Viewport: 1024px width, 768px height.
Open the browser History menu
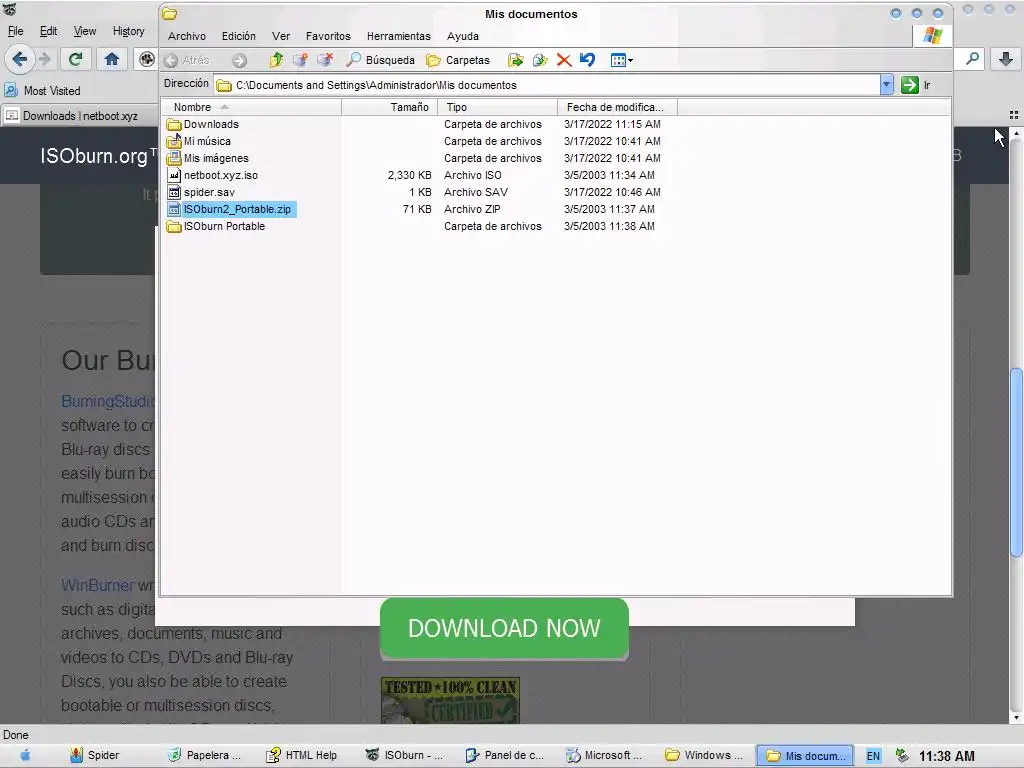click(x=129, y=31)
